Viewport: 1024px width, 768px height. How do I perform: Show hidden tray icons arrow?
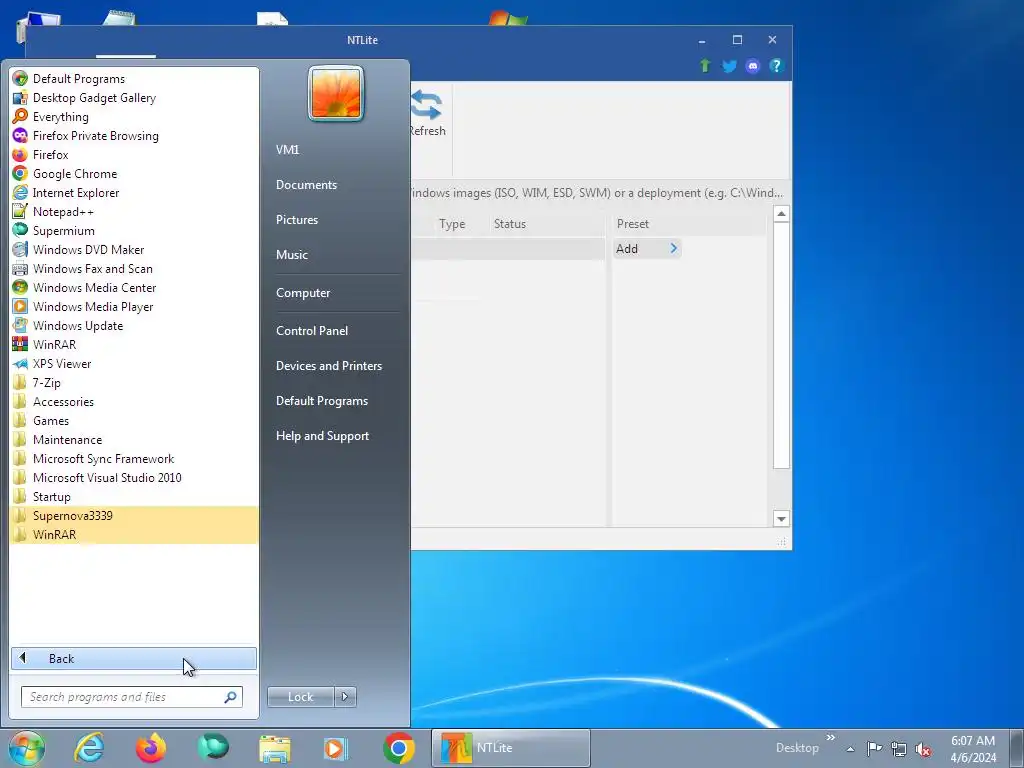[850, 749]
